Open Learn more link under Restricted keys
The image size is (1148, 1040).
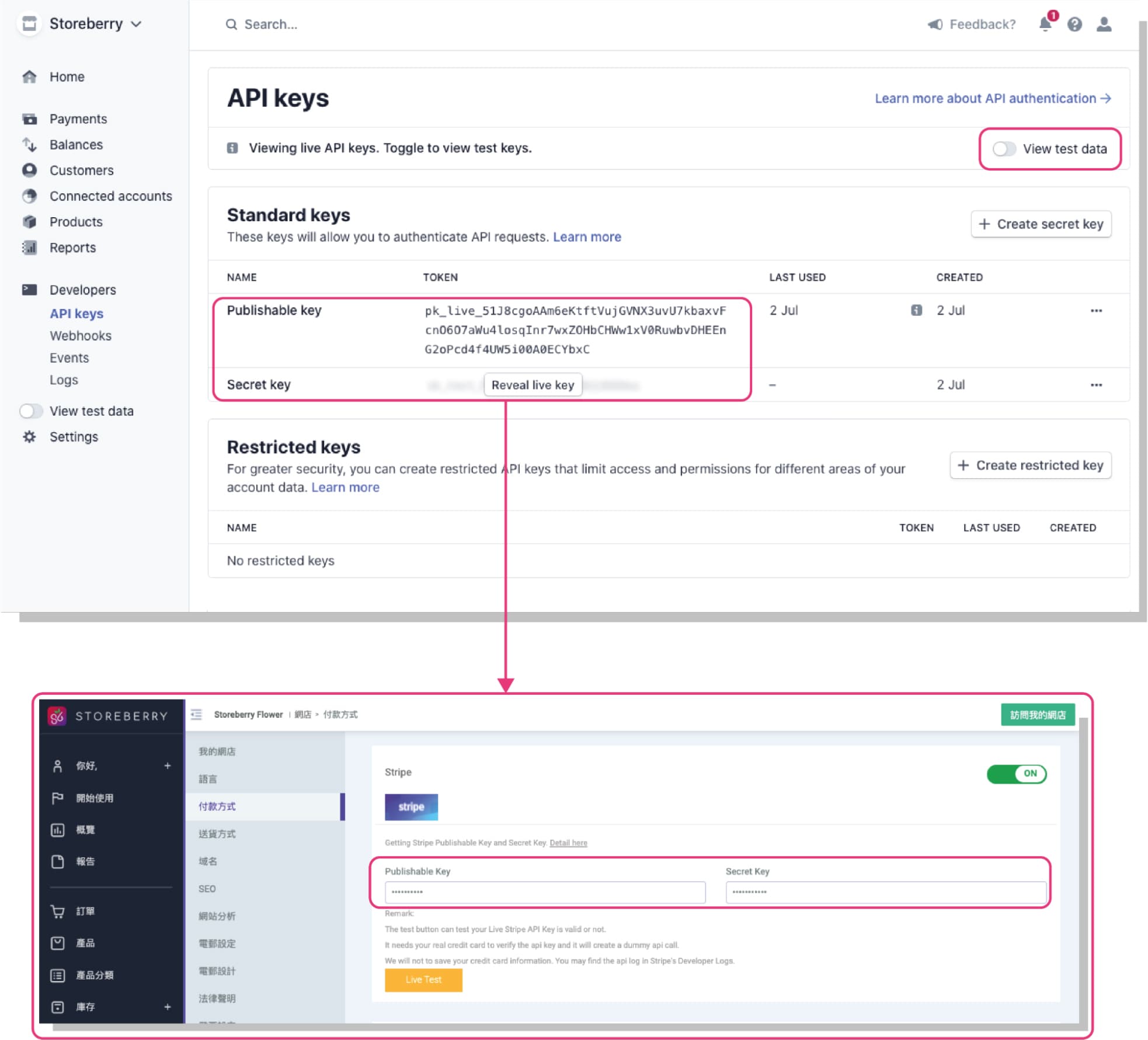coord(345,488)
